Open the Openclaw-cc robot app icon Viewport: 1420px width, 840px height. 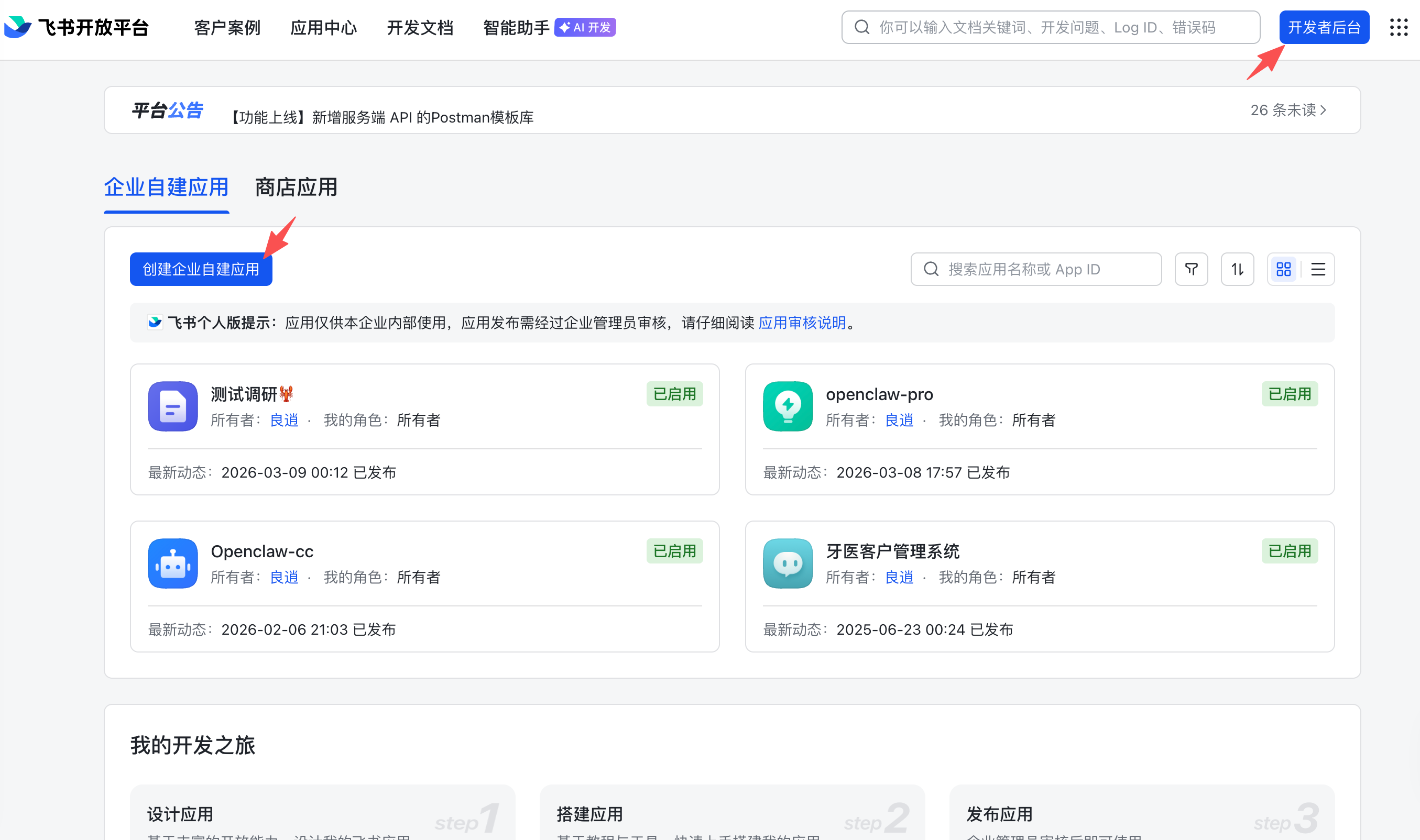point(173,564)
